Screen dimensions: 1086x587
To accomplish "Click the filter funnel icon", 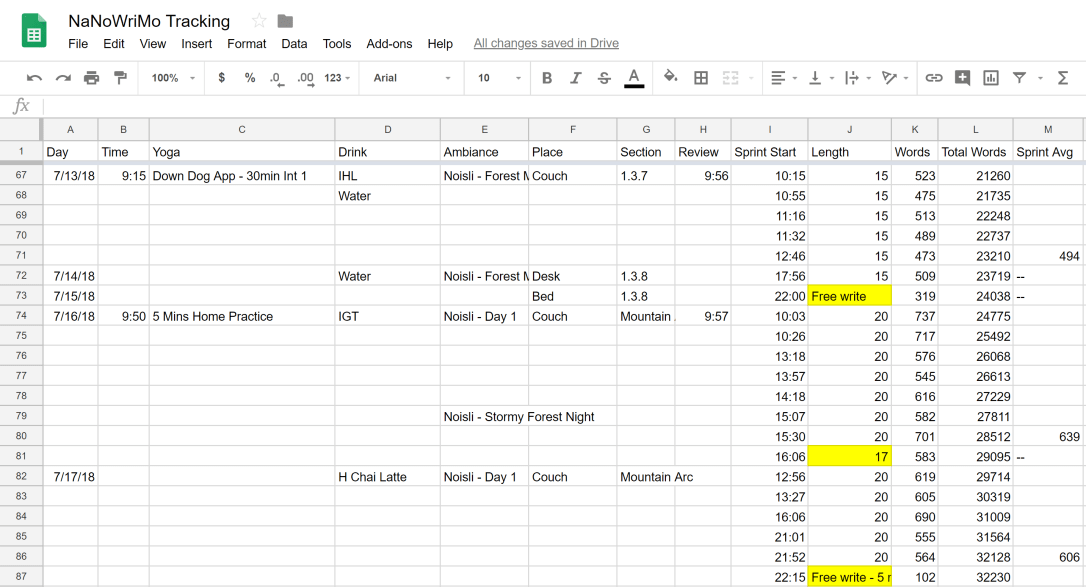I will point(1019,78).
